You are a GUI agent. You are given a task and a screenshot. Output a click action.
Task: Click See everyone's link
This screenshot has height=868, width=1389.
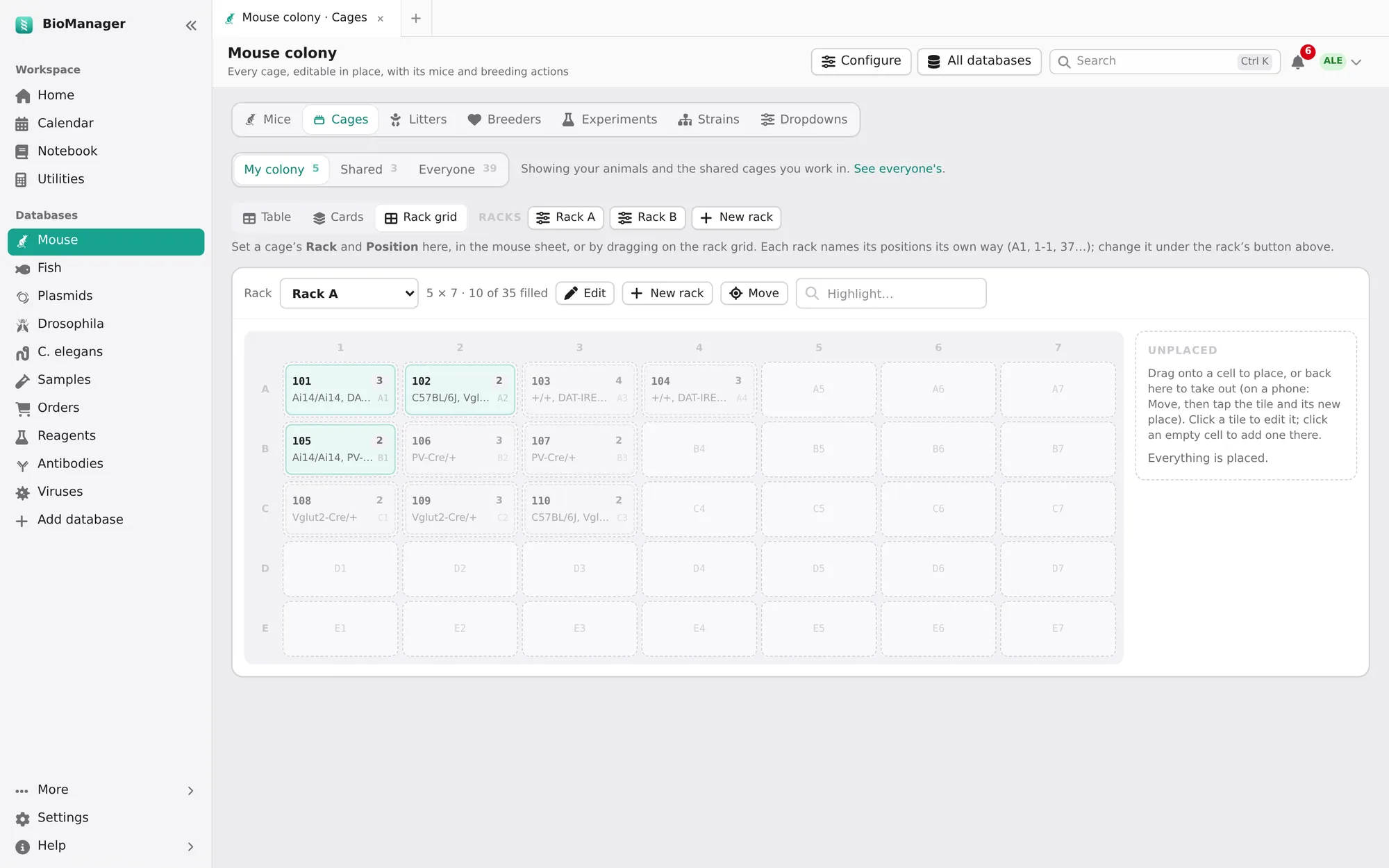tap(898, 169)
